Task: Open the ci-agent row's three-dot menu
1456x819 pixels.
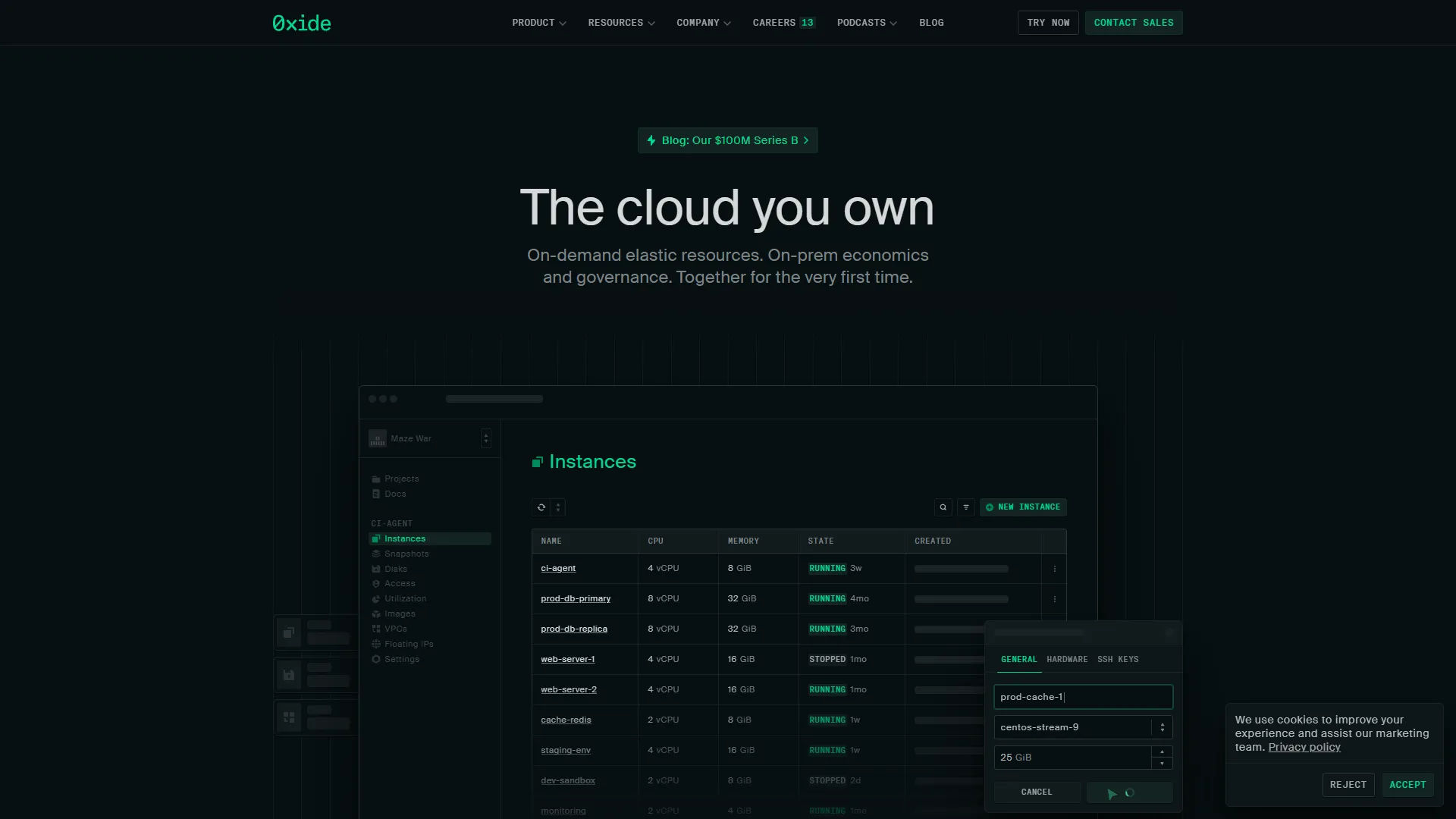Action: [x=1054, y=569]
